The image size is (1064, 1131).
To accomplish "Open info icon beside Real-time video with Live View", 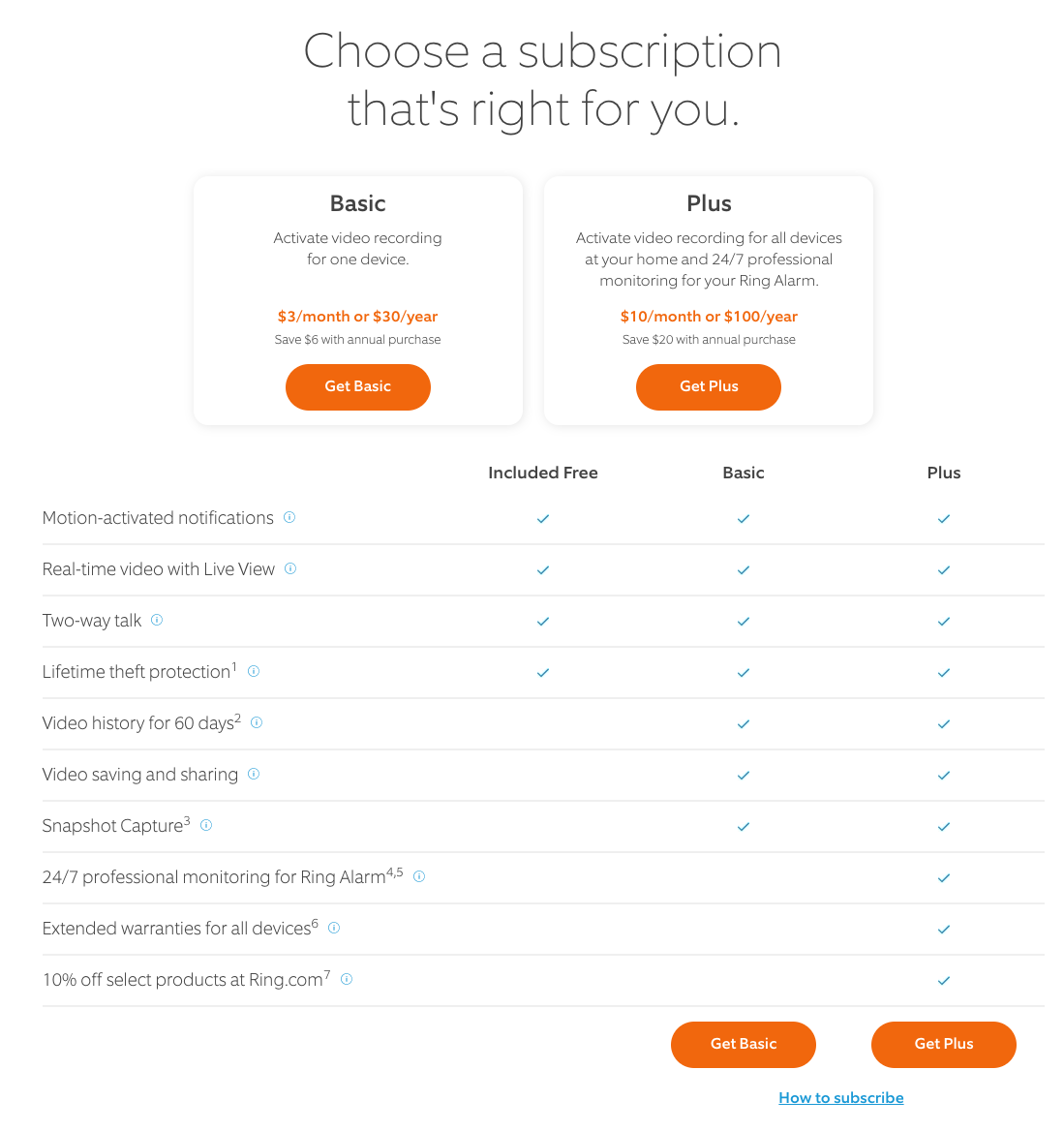I will coord(290,568).
